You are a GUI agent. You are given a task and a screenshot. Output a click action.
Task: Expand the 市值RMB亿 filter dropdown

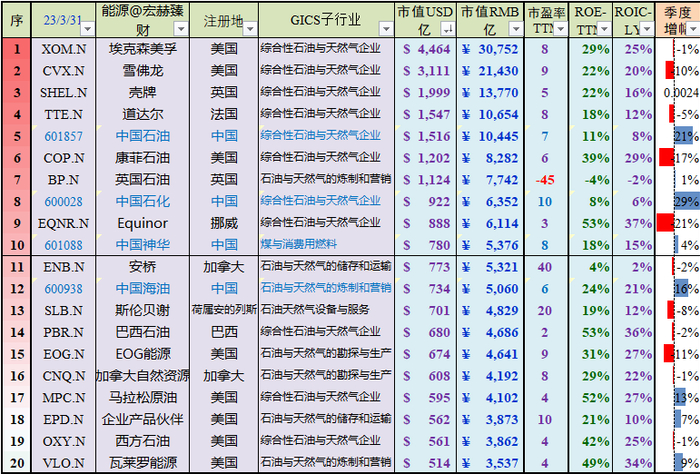[x=516, y=29]
